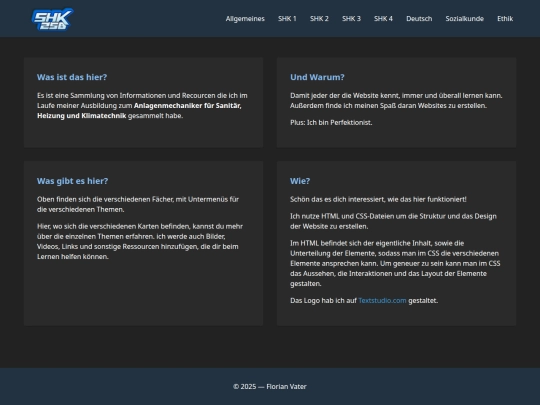Open the Deutsch menu
Screen dimensions: 540x405
pos(419,19)
